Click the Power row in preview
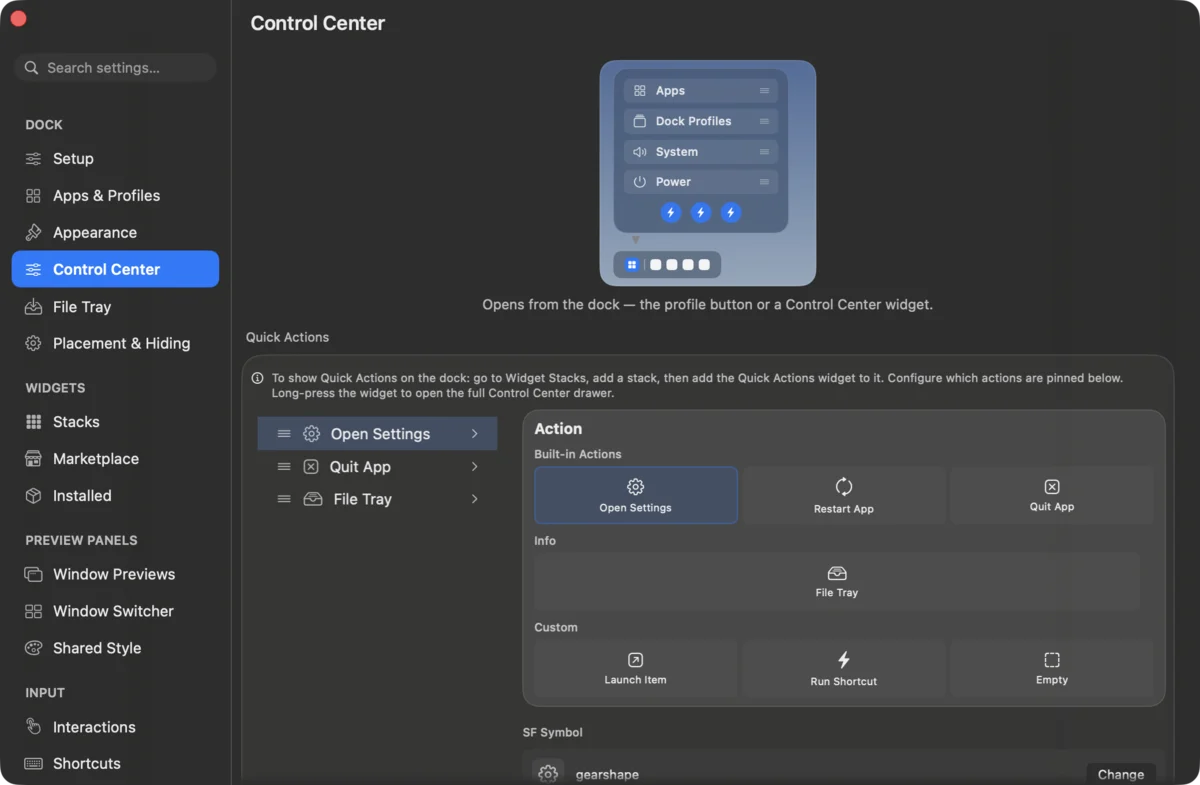The width and height of the screenshot is (1200, 785). coord(701,182)
